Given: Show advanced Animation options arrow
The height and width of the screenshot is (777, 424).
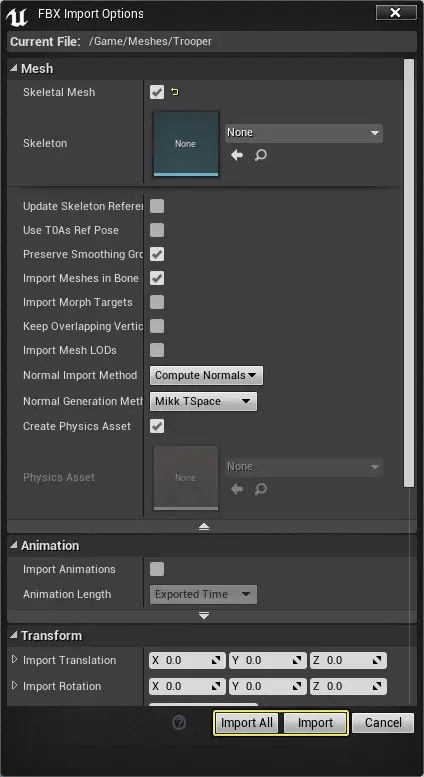Looking at the screenshot, I should pyautogui.click(x=204, y=616).
